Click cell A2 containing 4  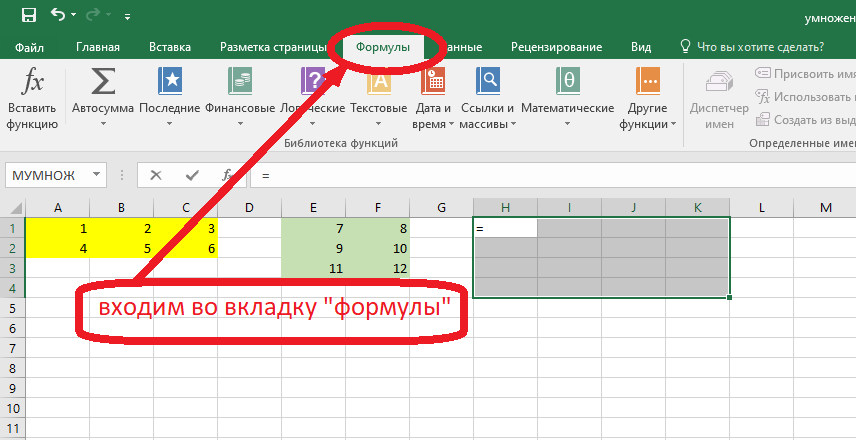coord(57,248)
